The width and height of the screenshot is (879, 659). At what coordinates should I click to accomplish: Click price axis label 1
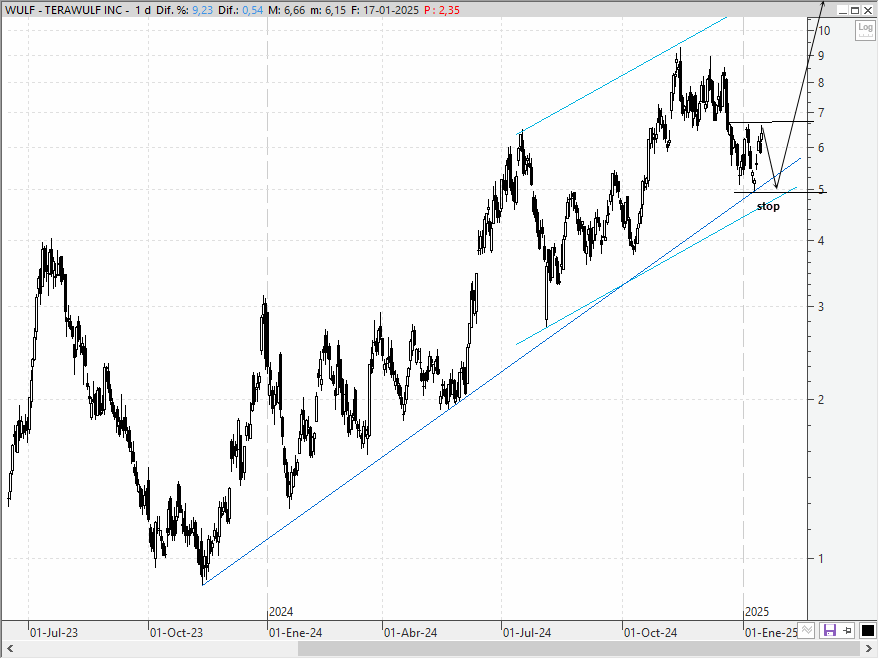pyautogui.click(x=821, y=559)
